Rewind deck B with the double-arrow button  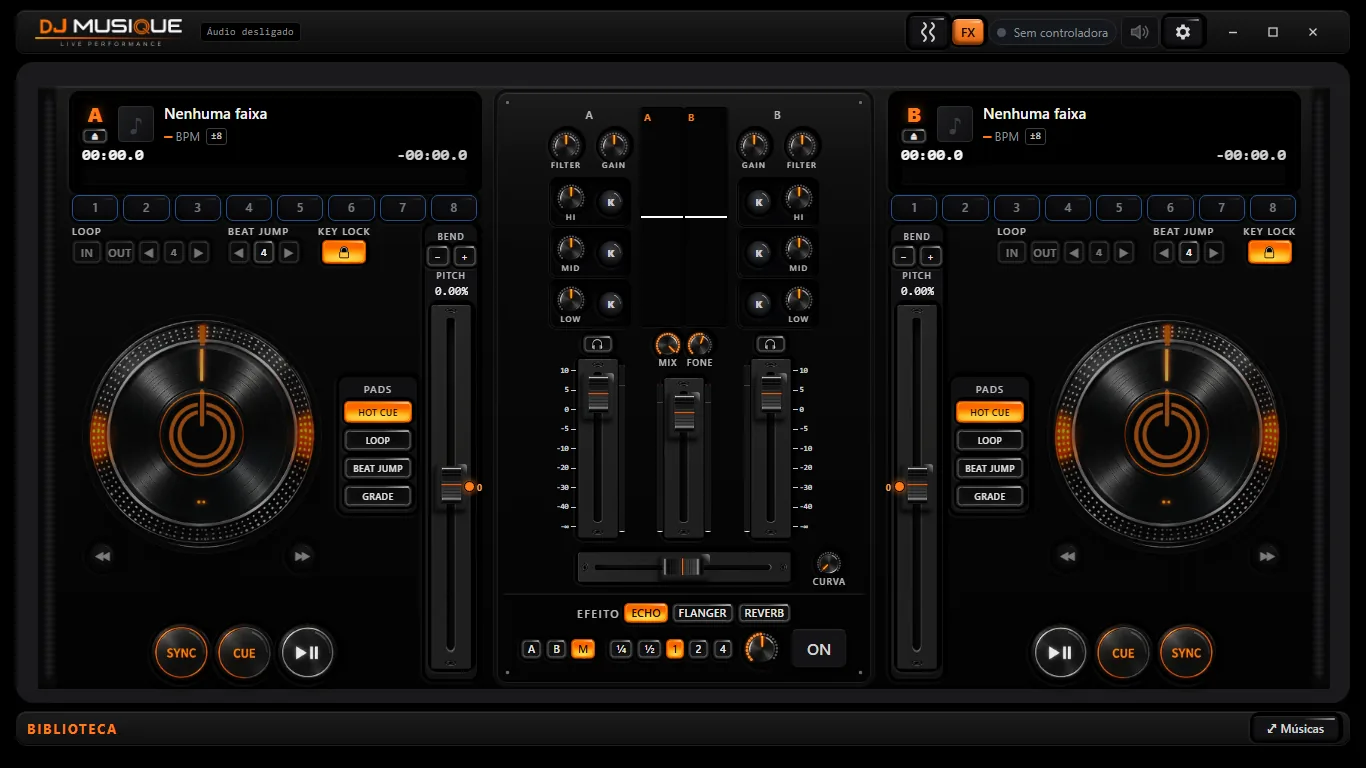tap(1067, 556)
